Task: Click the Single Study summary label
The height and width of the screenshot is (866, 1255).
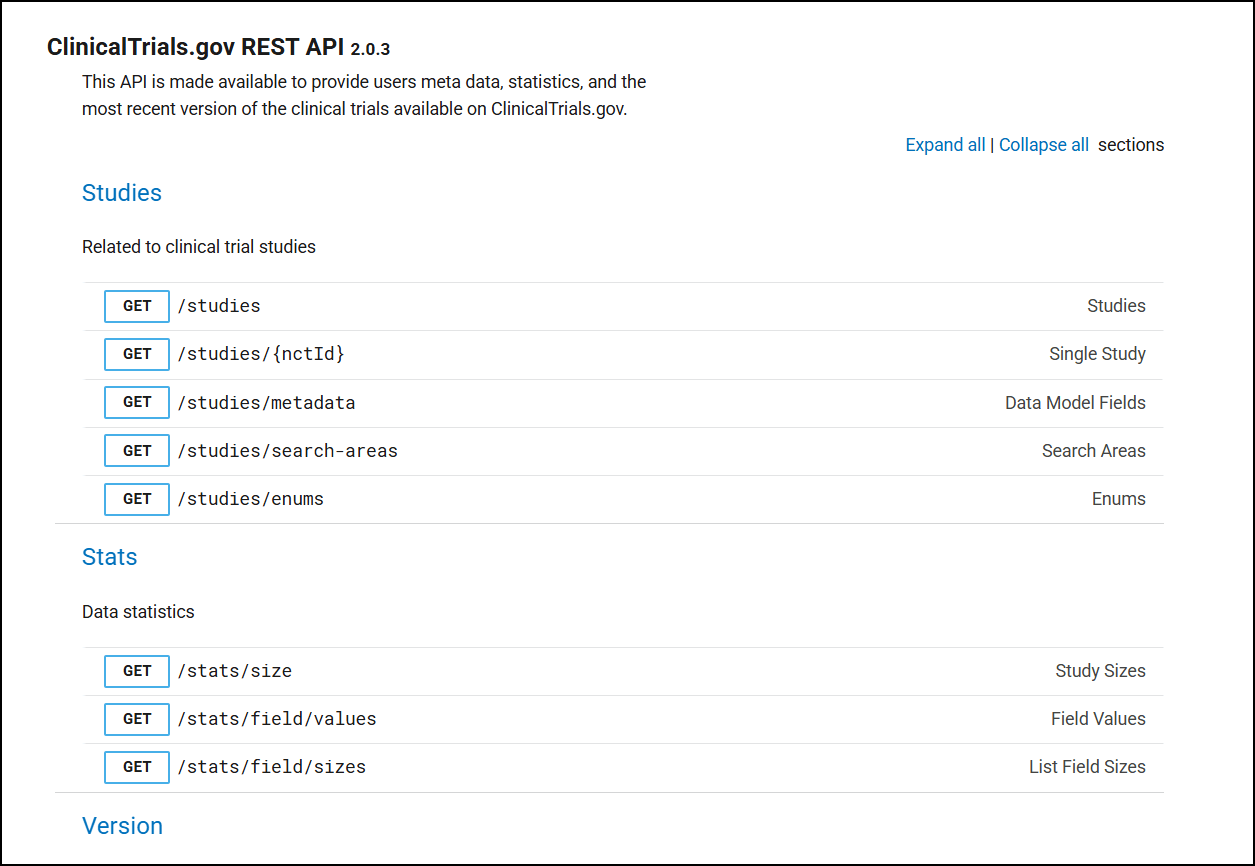Action: (1097, 354)
